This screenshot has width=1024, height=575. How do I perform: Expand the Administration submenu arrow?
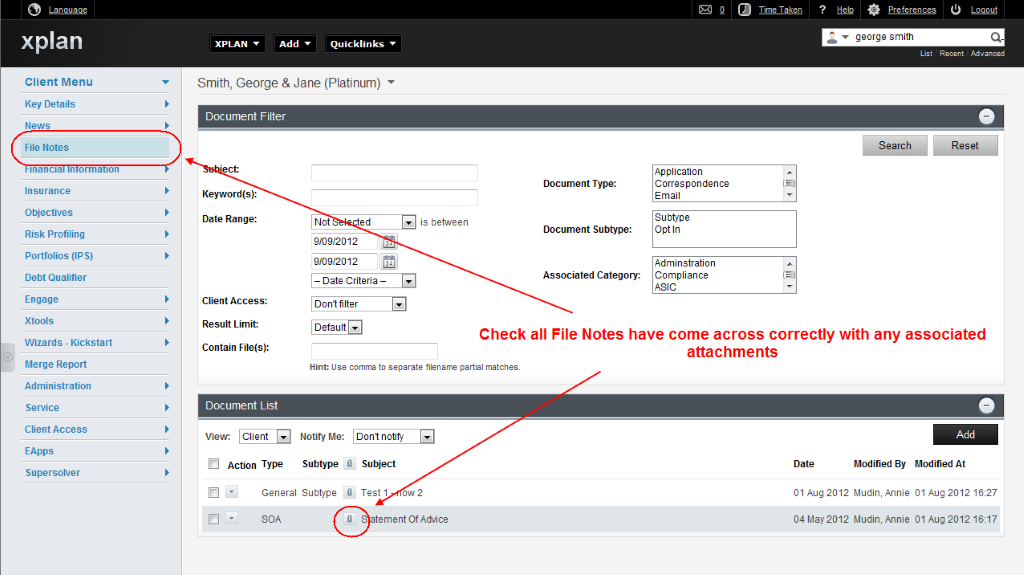click(x=167, y=386)
